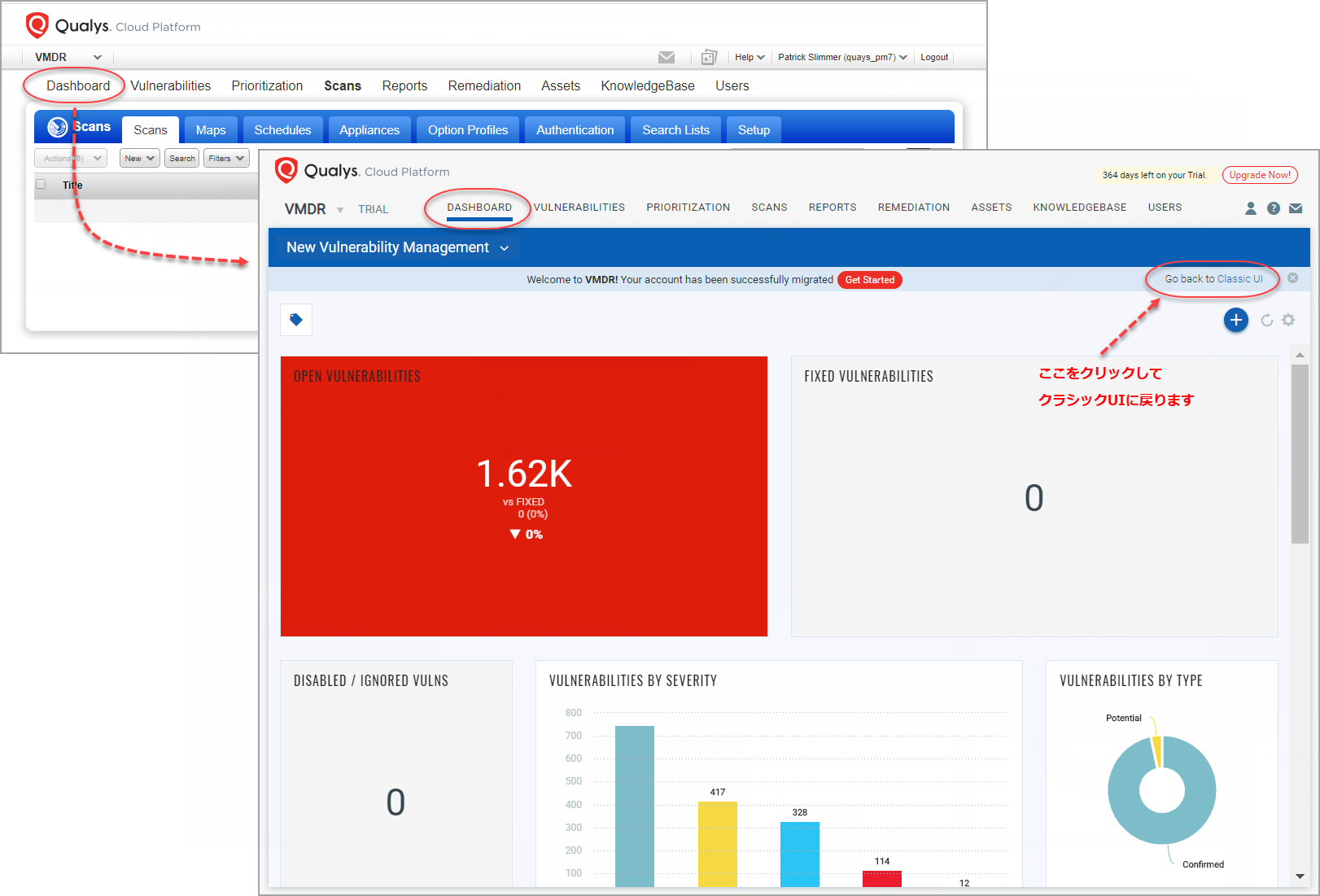Image resolution: width=1320 pixels, height=896 pixels.
Task: Select ASSETS in new VMDR navigation
Action: point(991,208)
